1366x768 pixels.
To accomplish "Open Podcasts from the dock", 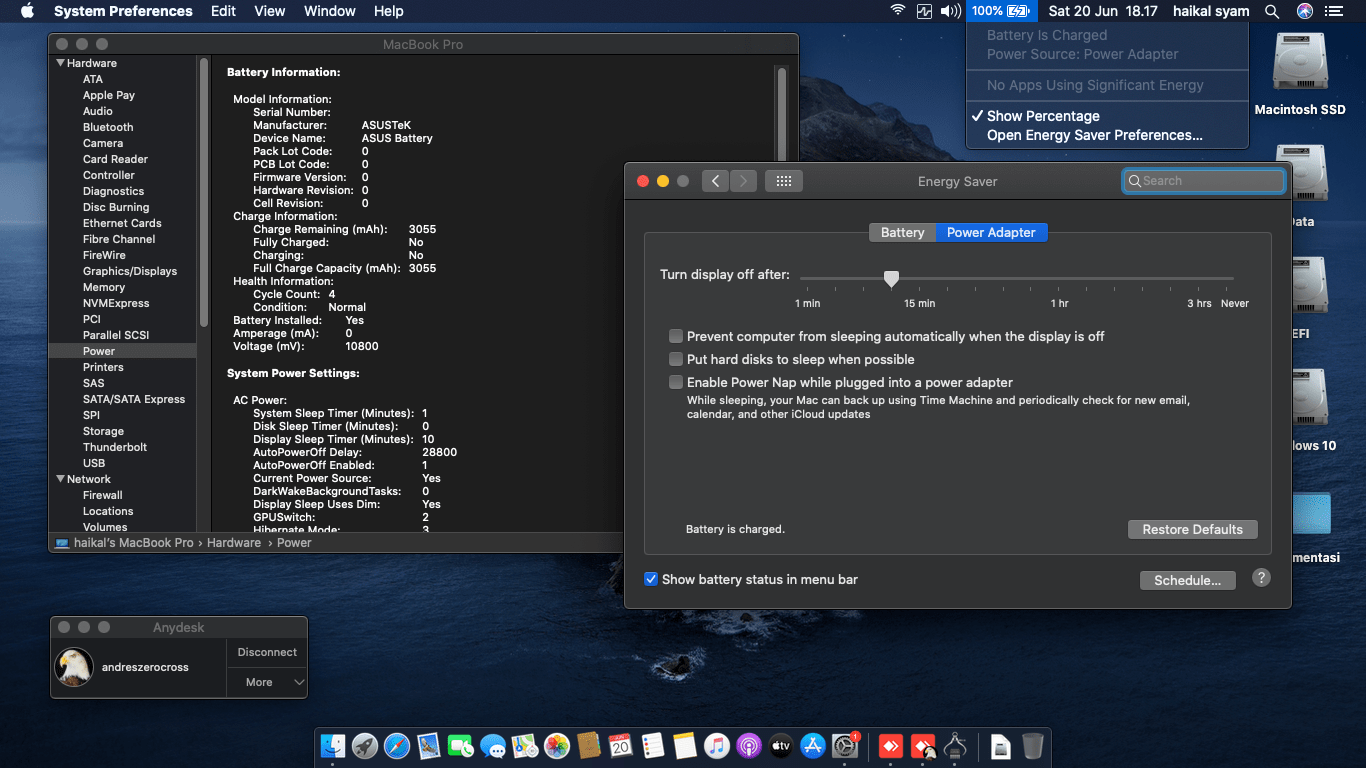I will [749, 746].
